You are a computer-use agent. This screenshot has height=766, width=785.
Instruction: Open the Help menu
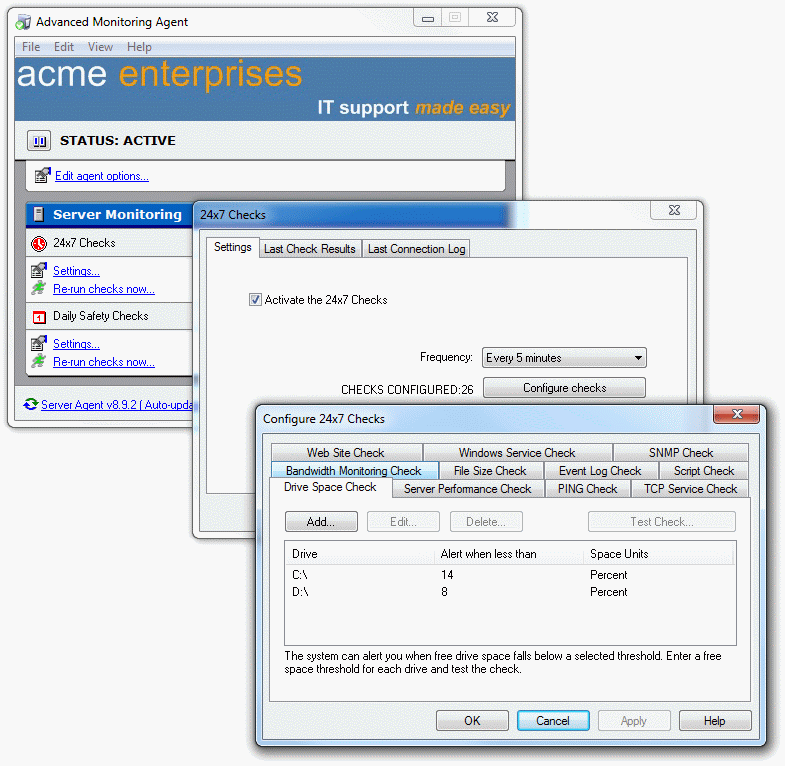(139, 47)
